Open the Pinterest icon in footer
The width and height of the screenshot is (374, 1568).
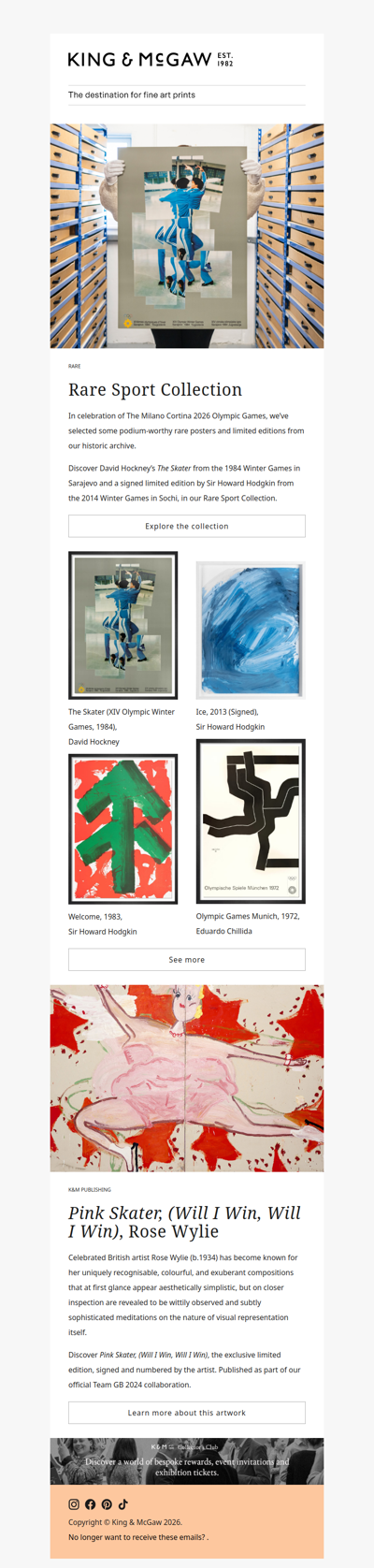click(107, 1504)
